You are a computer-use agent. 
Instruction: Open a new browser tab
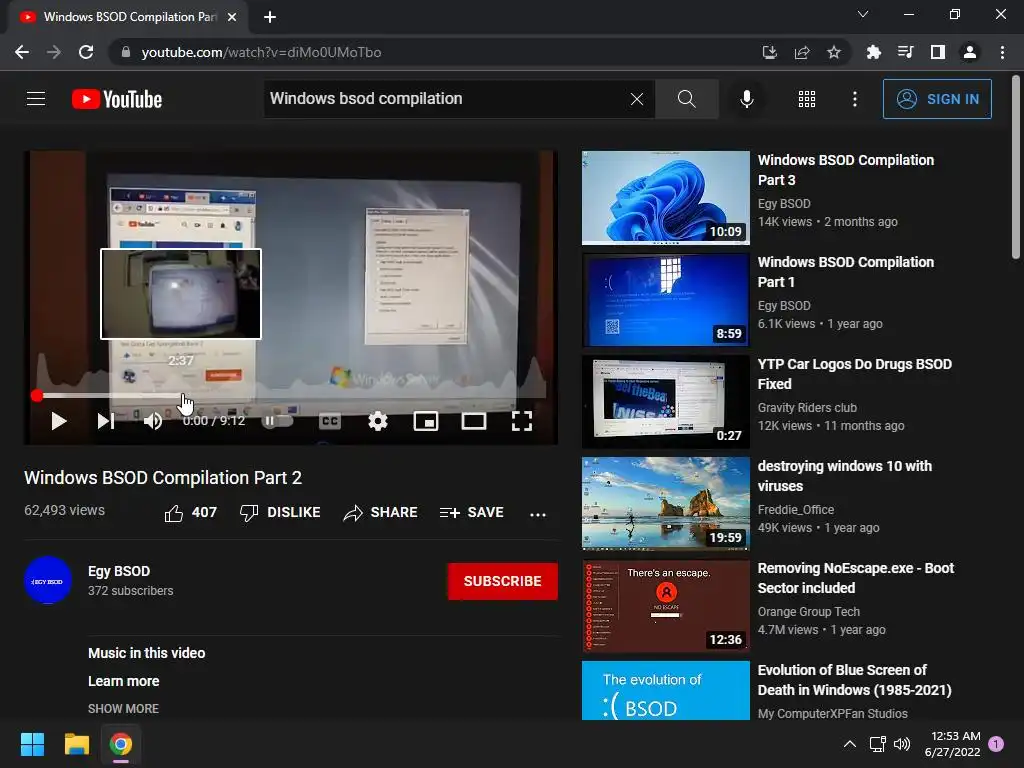tap(270, 17)
